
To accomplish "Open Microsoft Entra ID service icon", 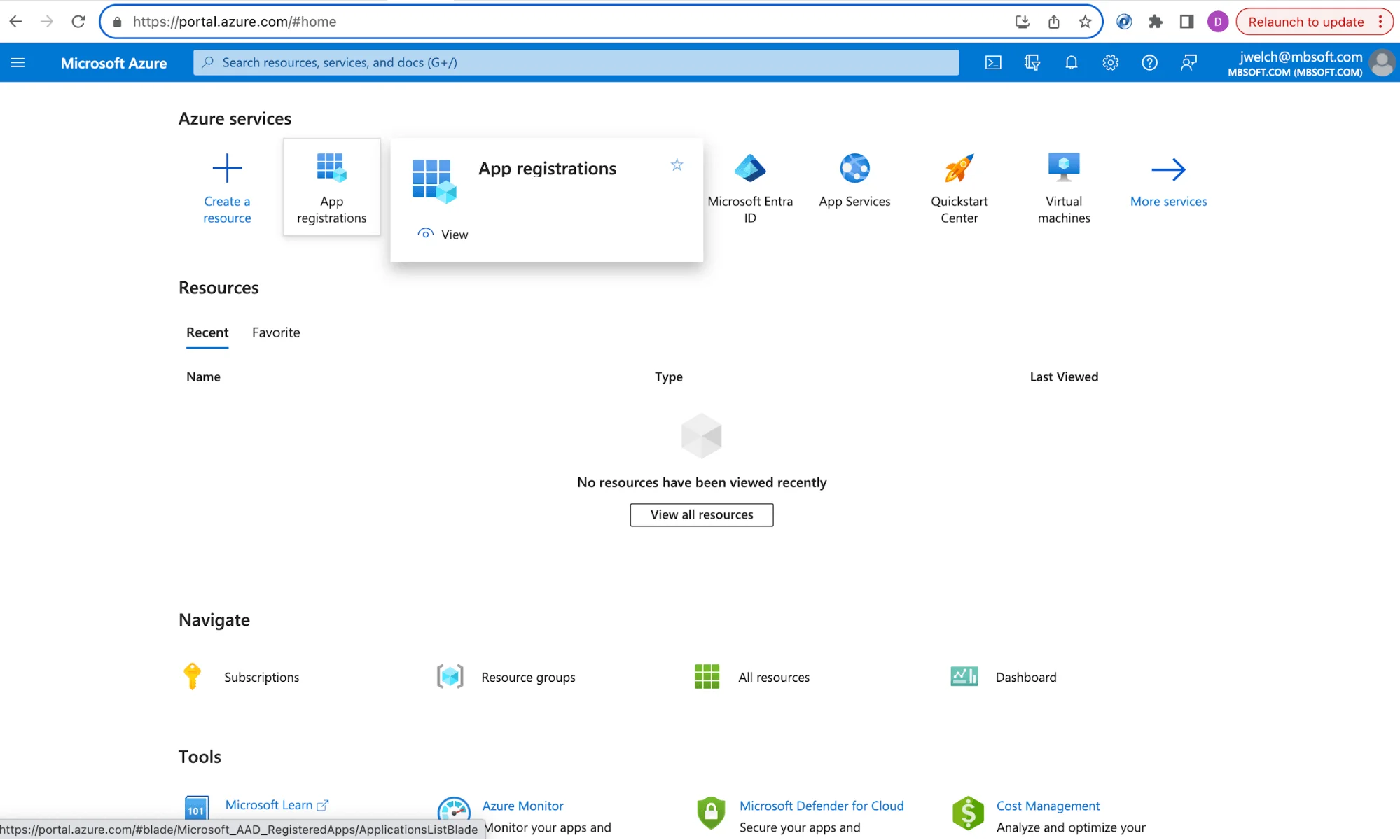I will 750,168.
